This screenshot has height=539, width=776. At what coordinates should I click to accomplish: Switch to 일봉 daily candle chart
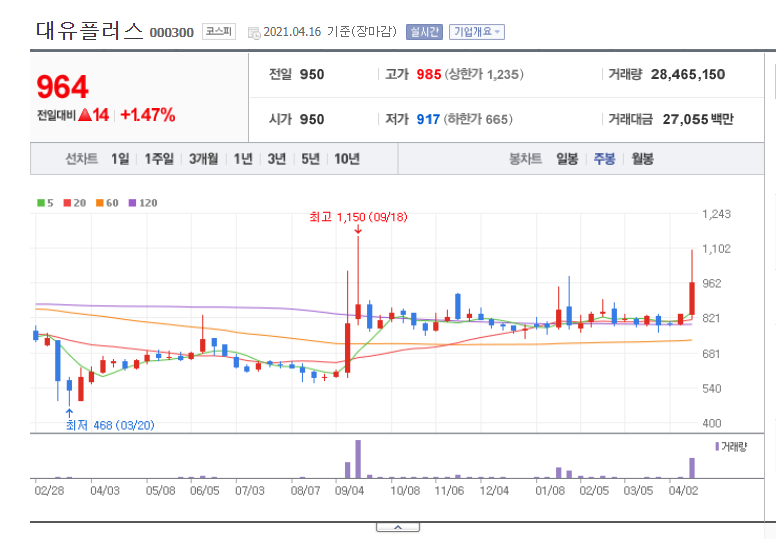567,159
